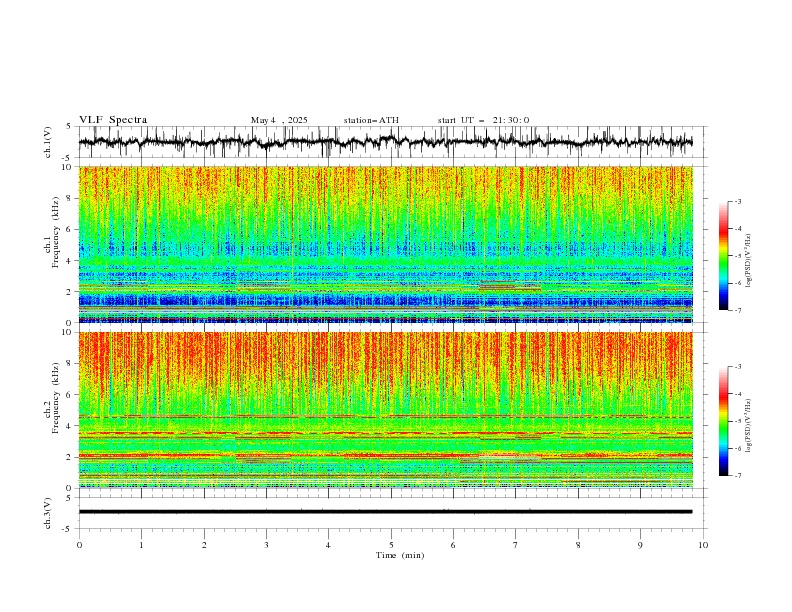Click the -7 tick on ch.2 colorbar
The image size is (792, 612).
click(x=737, y=475)
